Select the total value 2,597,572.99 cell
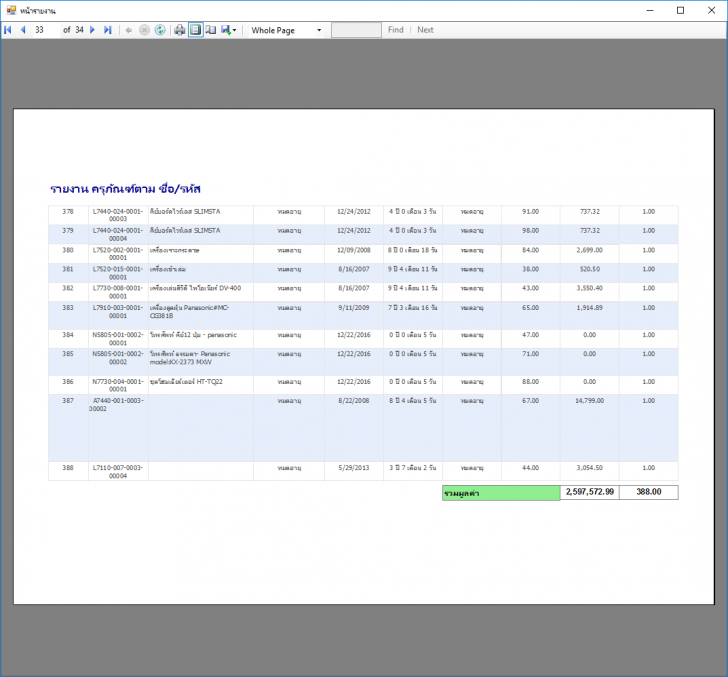 tap(589, 492)
